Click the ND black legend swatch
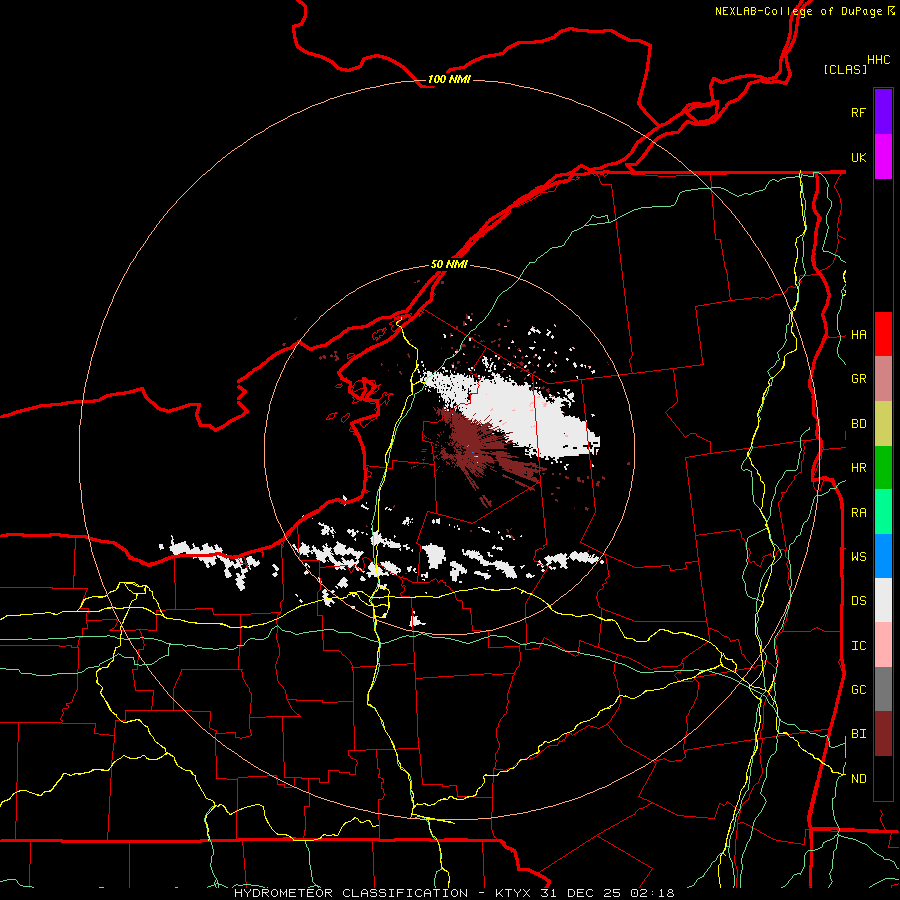This screenshot has height=900, width=900. [x=883, y=778]
